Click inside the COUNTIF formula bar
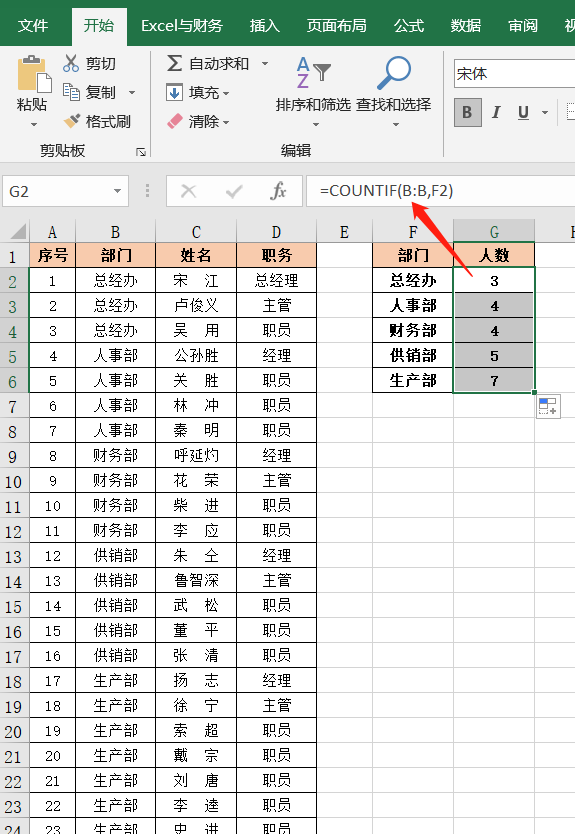 (440, 191)
